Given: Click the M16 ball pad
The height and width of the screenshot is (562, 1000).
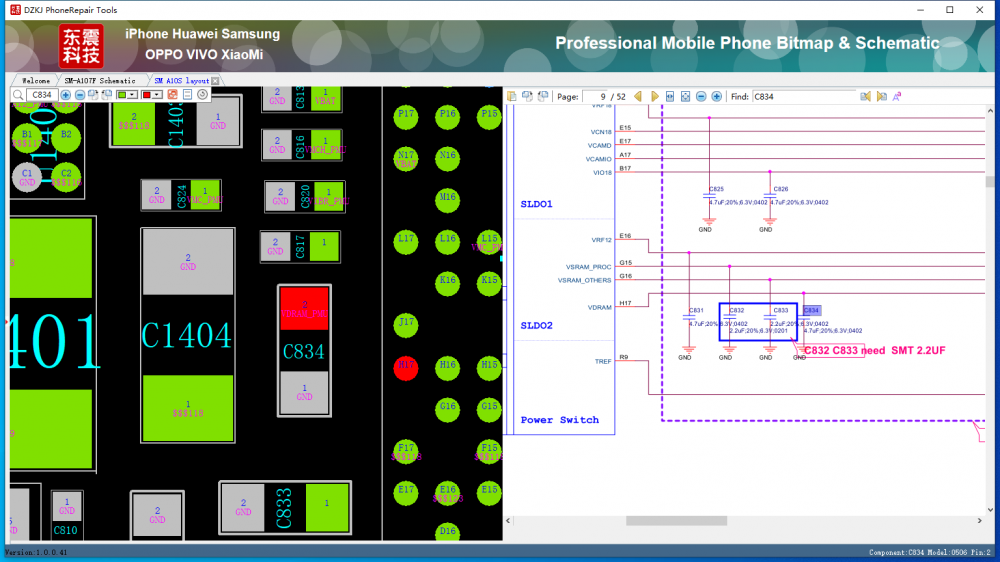Looking at the screenshot, I should [x=447, y=200].
